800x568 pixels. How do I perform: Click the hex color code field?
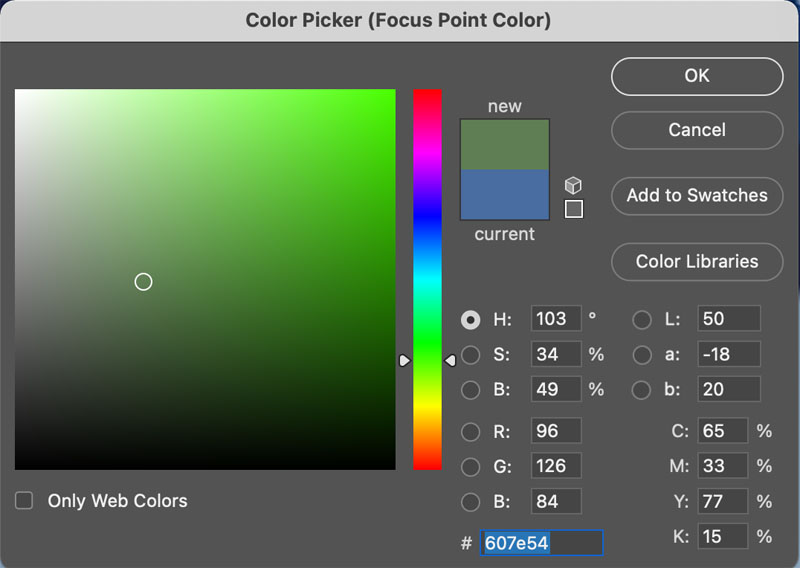[x=541, y=543]
